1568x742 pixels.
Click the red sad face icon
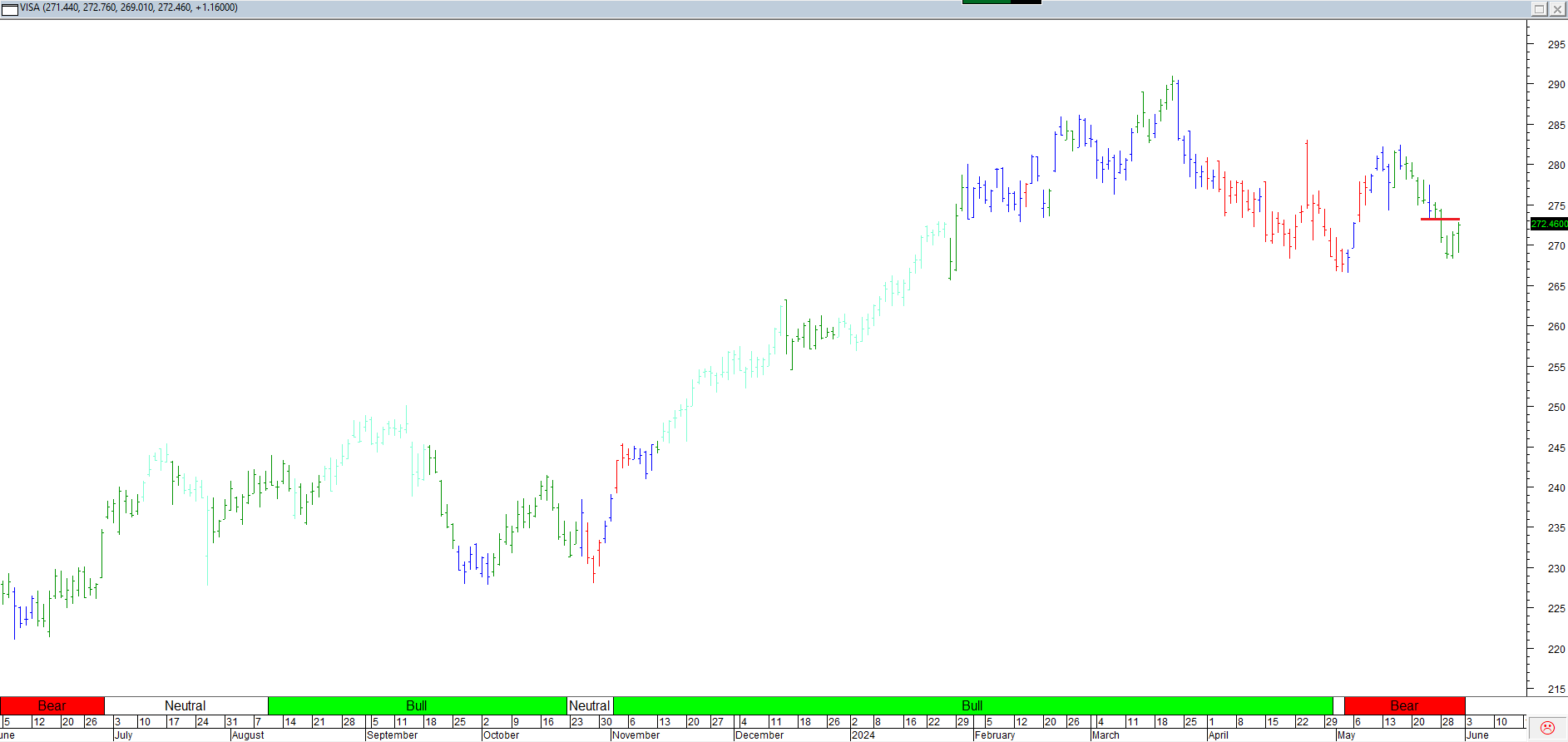click(x=1547, y=728)
